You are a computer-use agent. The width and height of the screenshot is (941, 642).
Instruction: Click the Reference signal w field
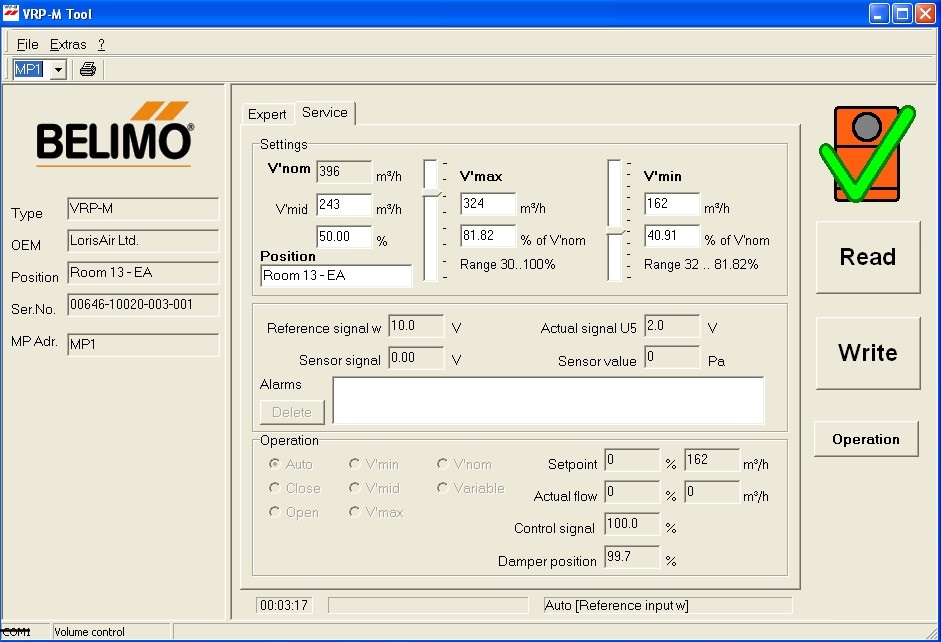point(416,326)
